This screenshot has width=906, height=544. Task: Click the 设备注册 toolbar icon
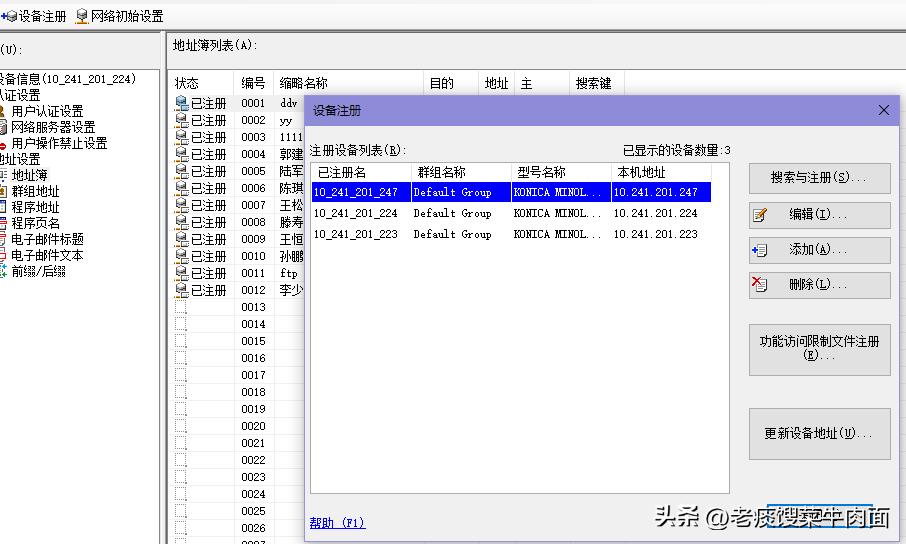click(35, 16)
